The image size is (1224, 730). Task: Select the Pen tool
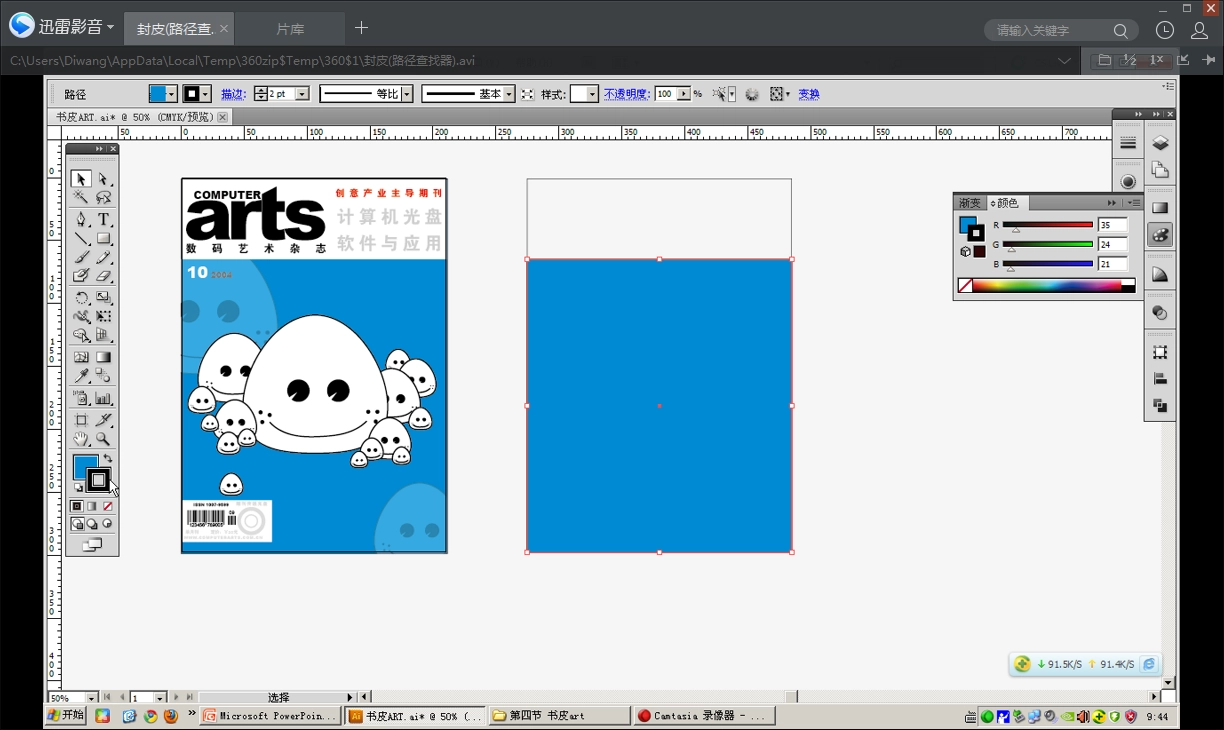pyautogui.click(x=81, y=219)
